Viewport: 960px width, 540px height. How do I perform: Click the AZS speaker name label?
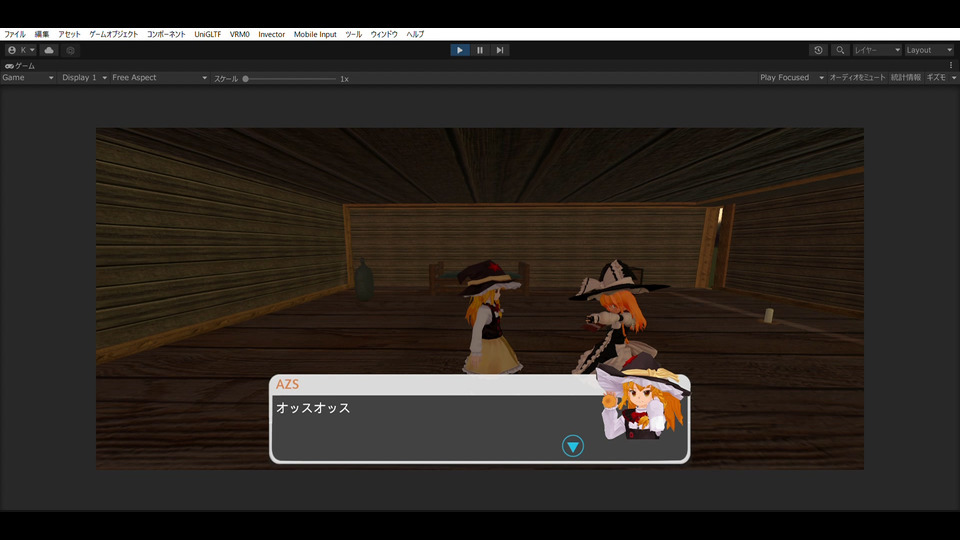pos(287,384)
